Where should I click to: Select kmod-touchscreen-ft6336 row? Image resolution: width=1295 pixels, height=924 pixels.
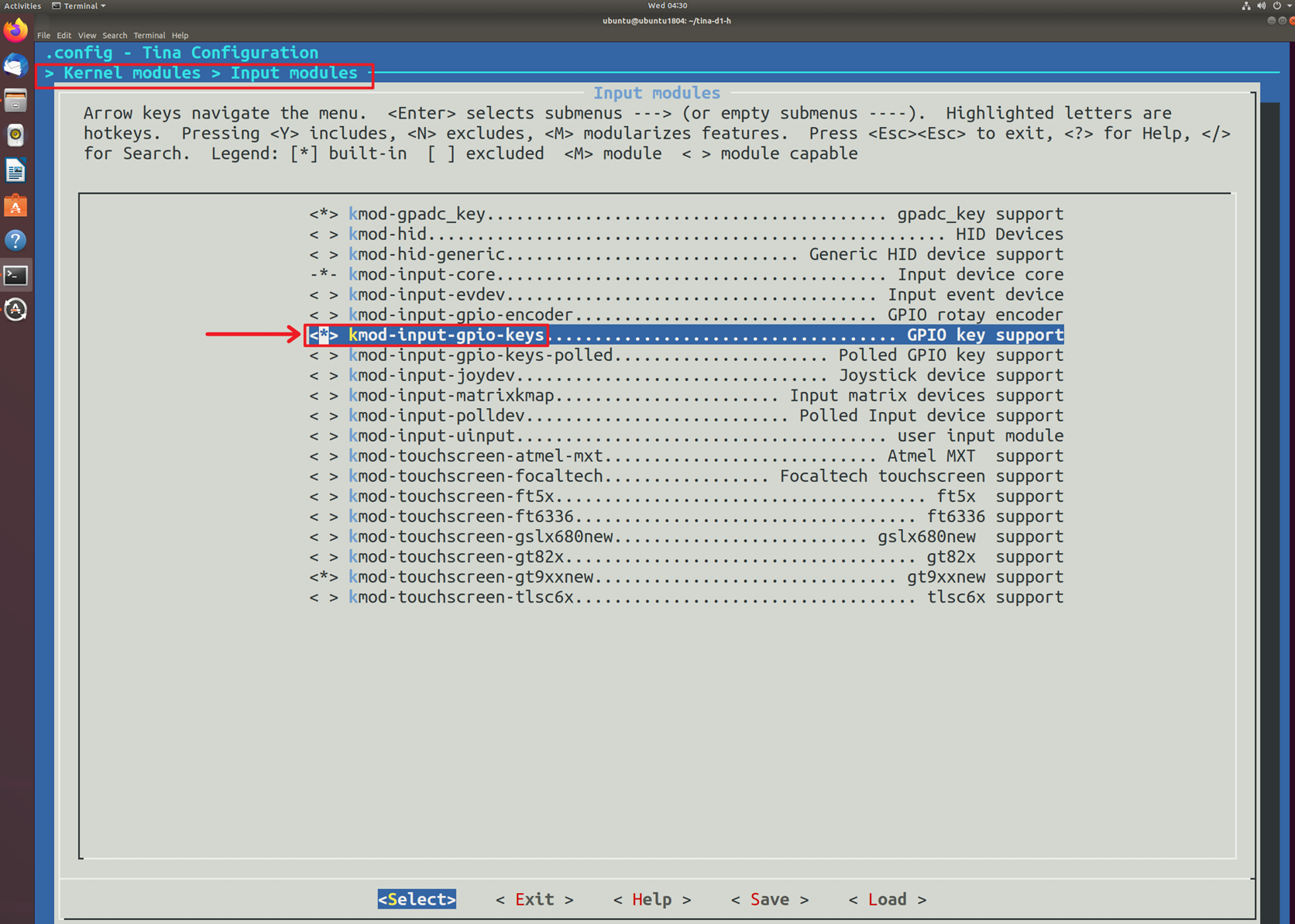(686, 517)
